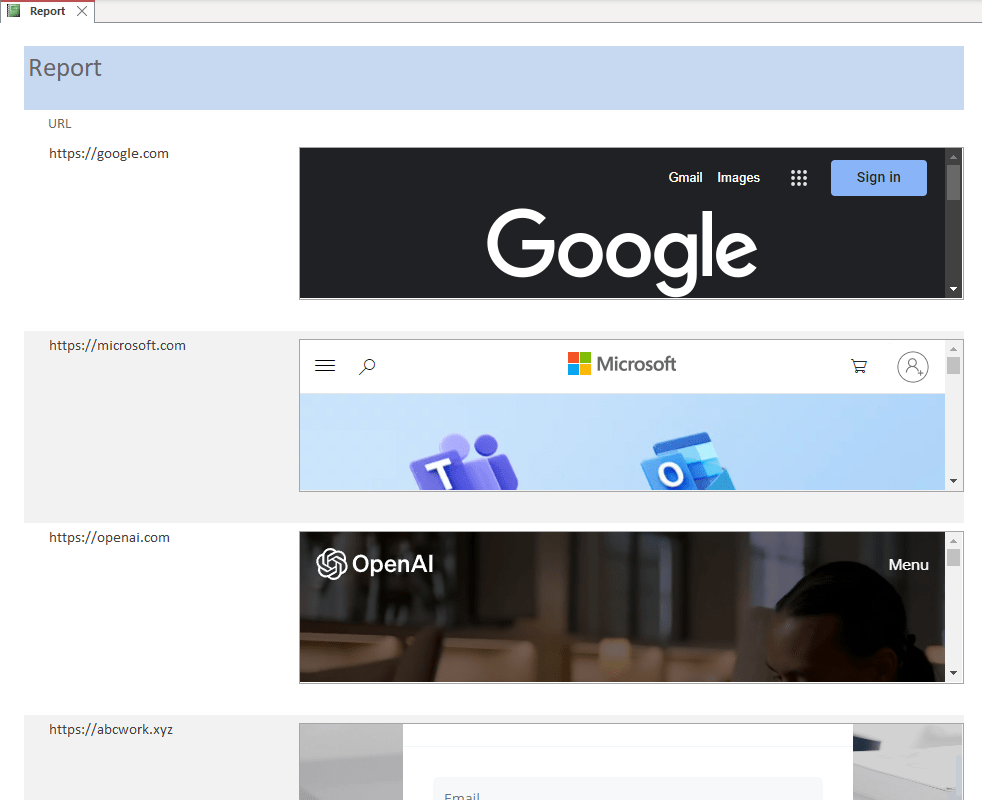982x800 pixels.
Task: Switch to the Report tab
Action: pos(47,10)
